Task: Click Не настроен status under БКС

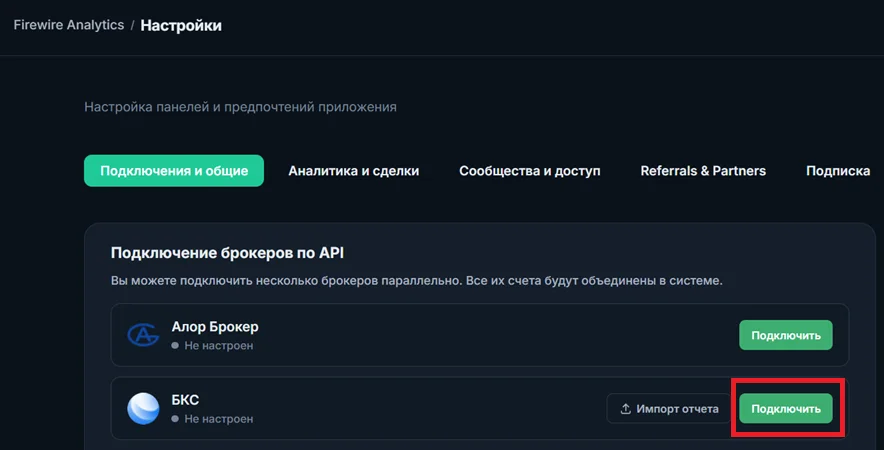Action: pyautogui.click(x=213, y=419)
